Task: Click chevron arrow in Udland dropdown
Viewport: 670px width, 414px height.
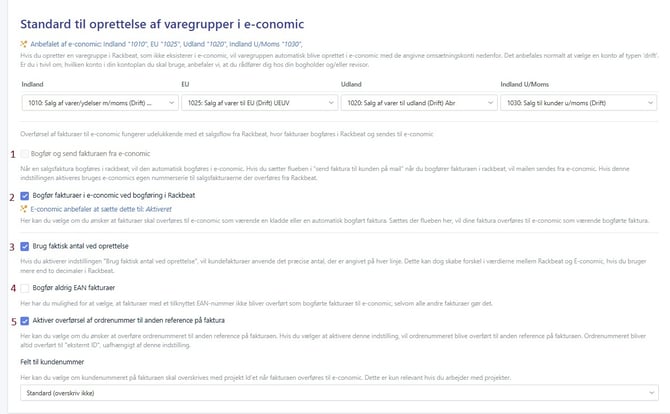Action: (491, 103)
